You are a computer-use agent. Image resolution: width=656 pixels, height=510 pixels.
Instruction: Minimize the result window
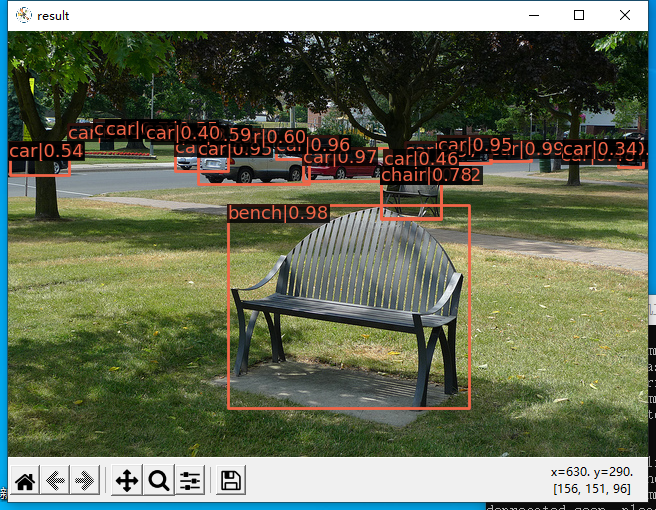tap(534, 15)
